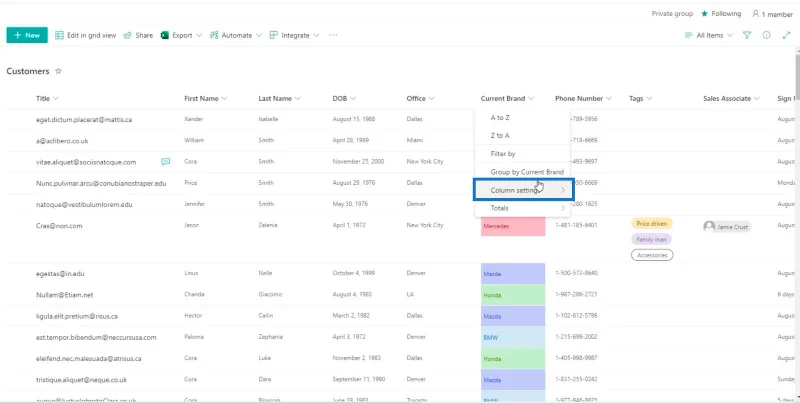Screen dimensions: 800x403
Task: Open eget.dictum.placerat@mattis.ca item
Action: click(x=84, y=120)
